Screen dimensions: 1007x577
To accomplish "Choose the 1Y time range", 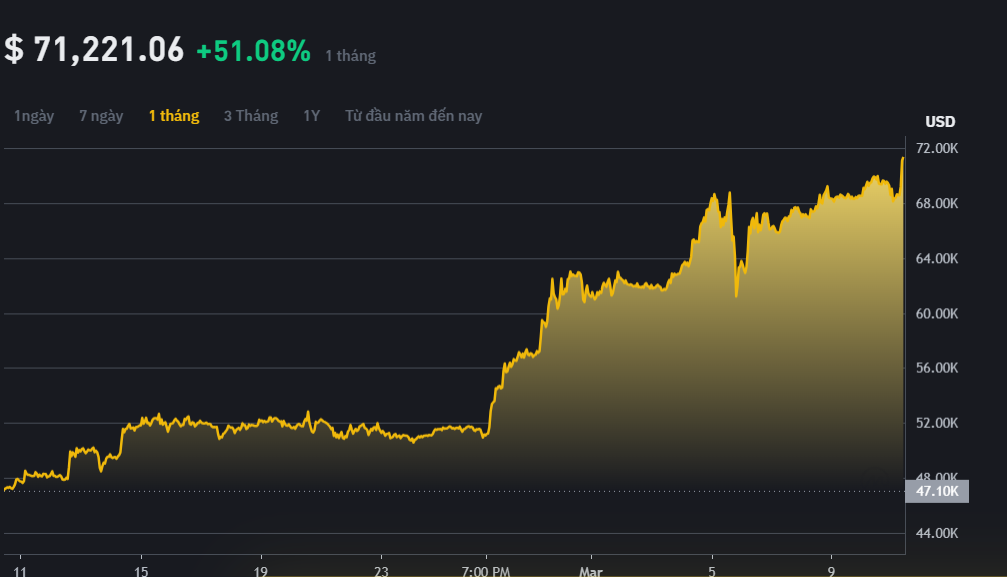I will coord(311,116).
